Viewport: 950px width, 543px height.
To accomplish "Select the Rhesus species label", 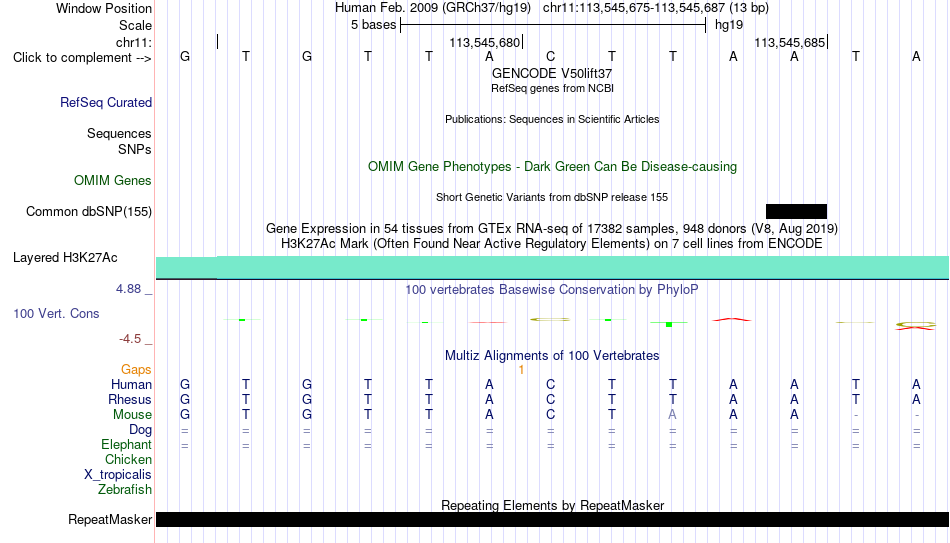I will pyautogui.click(x=130, y=400).
